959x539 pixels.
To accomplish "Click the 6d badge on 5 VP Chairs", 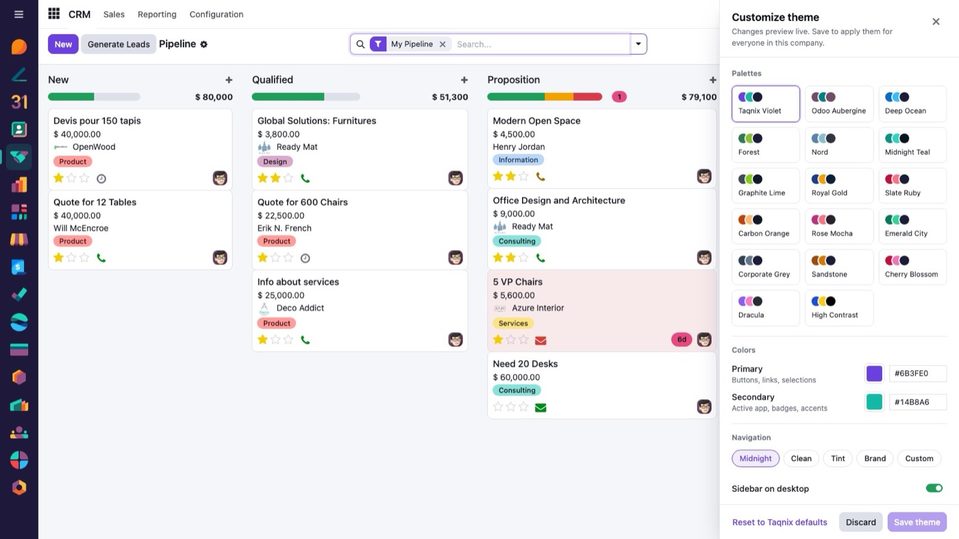I will click(x=681, y=340).
